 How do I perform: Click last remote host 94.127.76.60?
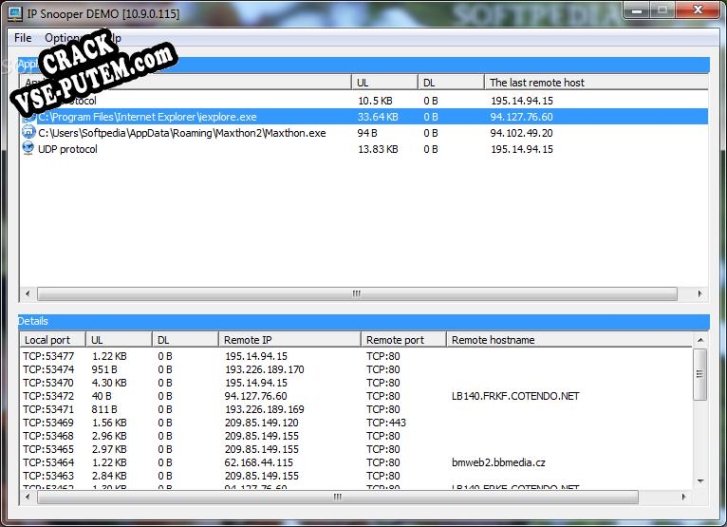click(x=522, y=117)
